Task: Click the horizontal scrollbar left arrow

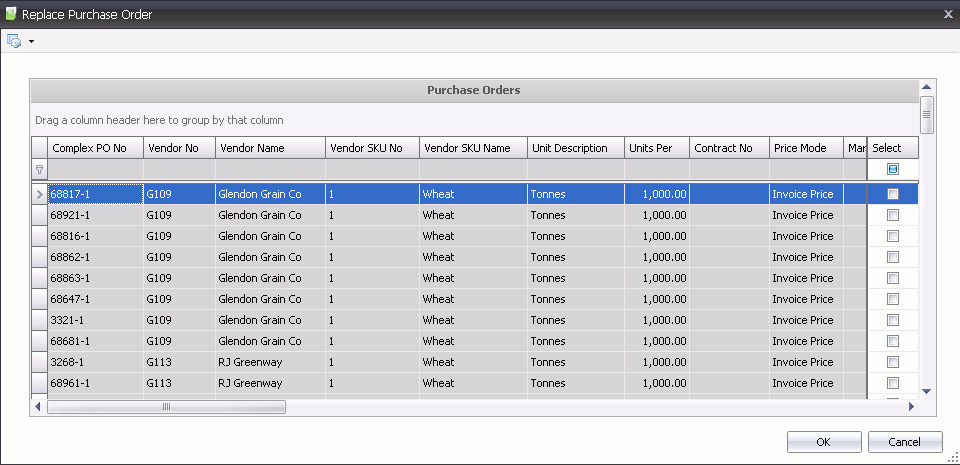Action: (x=38, y=407)
